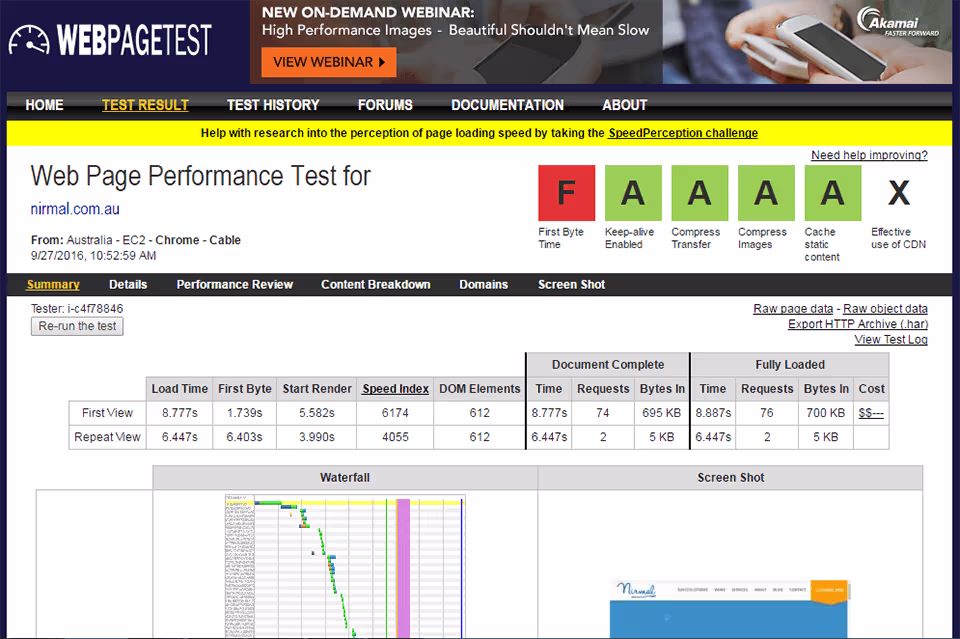Click the View Webinar button

pyautogui.click(x=329, y=62)
